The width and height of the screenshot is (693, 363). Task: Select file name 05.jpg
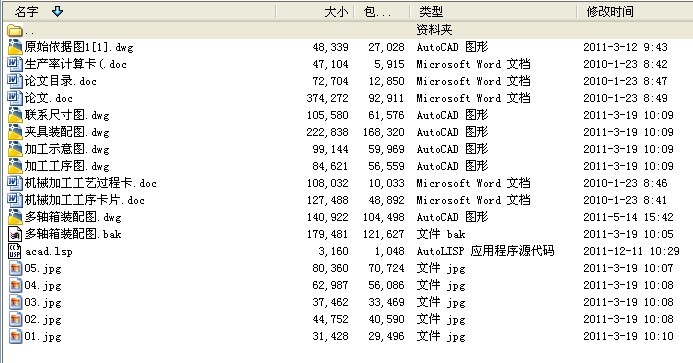point(43,268)
